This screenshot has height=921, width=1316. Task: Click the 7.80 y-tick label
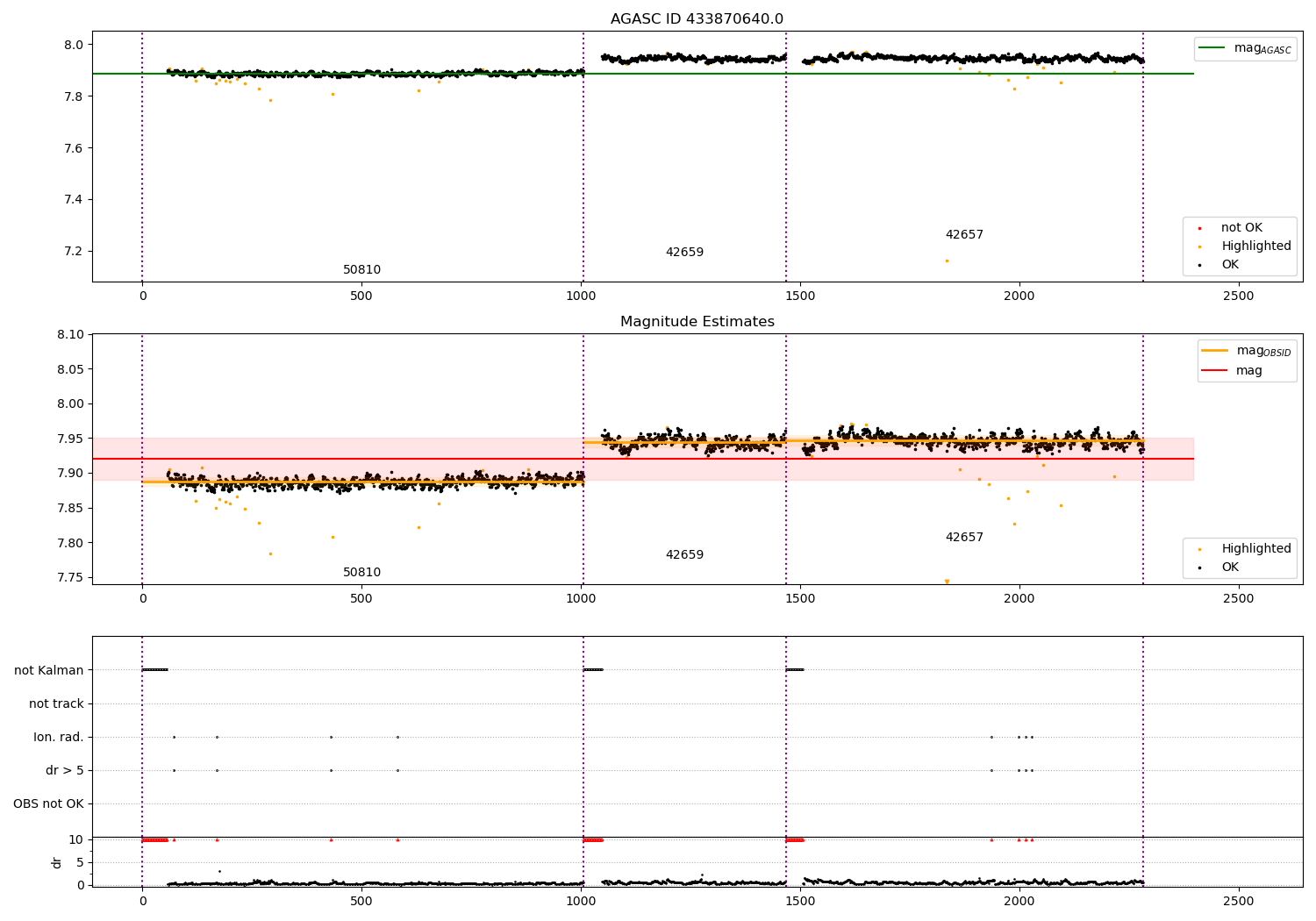pyautogui.click(x=70, y=544)
